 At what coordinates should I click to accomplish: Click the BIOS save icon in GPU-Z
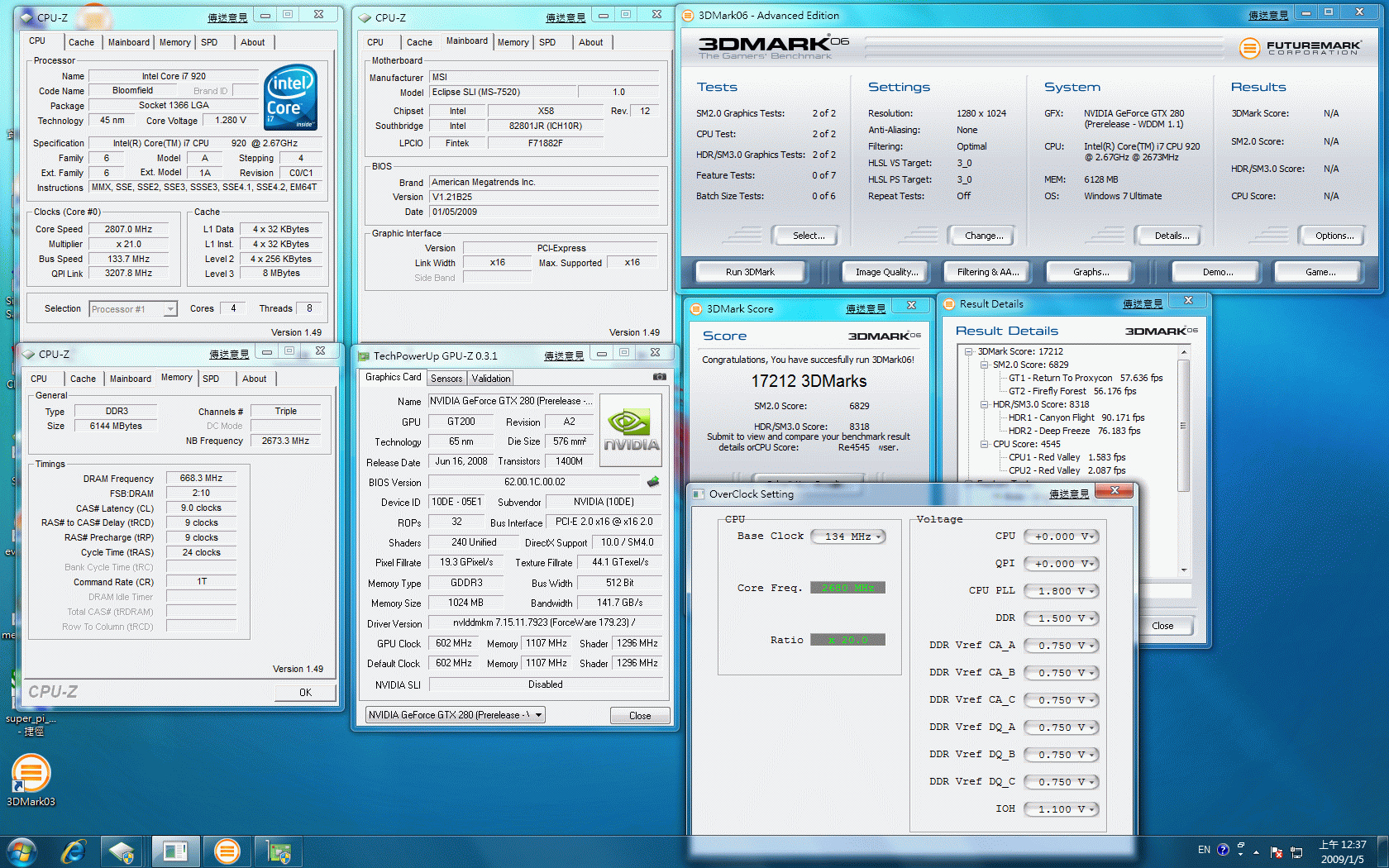coord(653,482)
